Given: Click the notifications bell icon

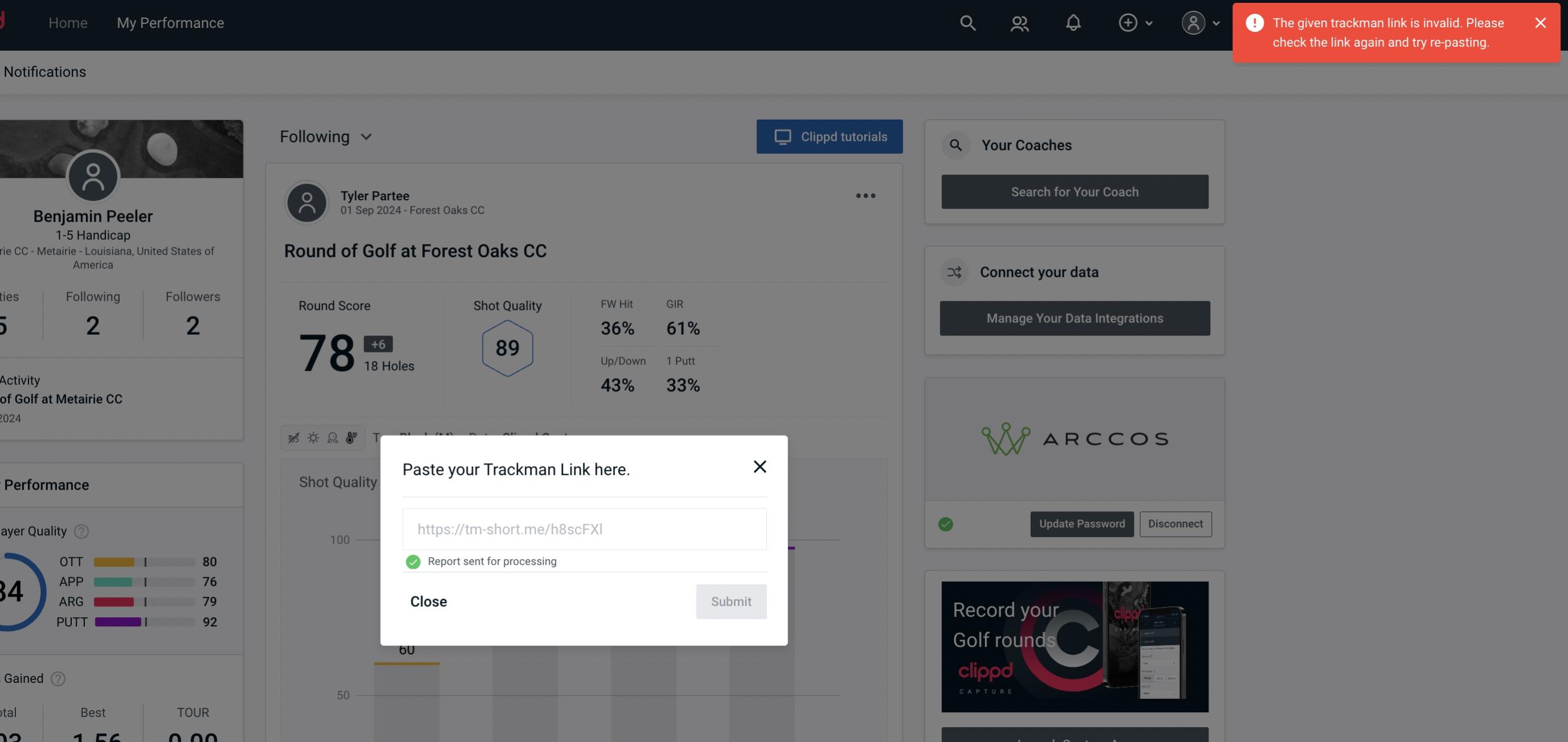Looking at the screenshot, I should tap(1073, 22).
